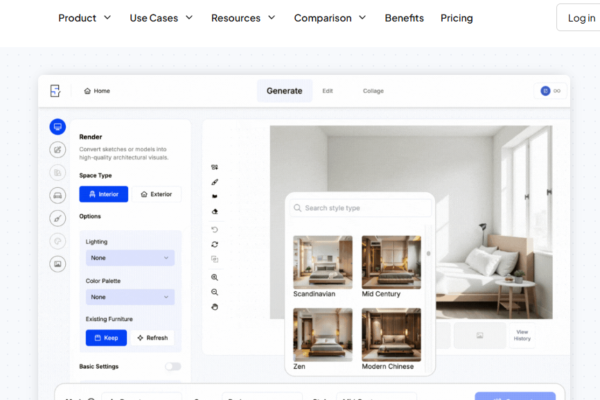Click the Render heading text
Screen dimensions: 600x400
click(x=91, y=137)
